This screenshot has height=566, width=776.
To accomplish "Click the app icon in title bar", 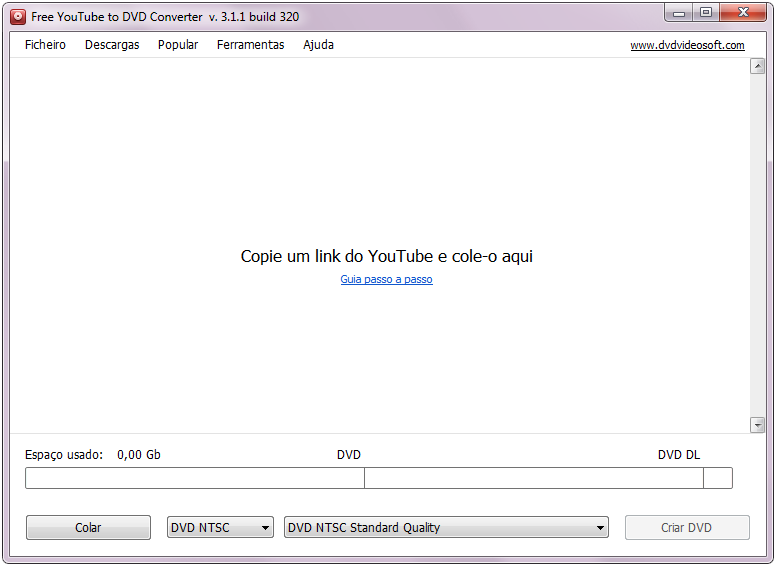I will click(18, 17).
